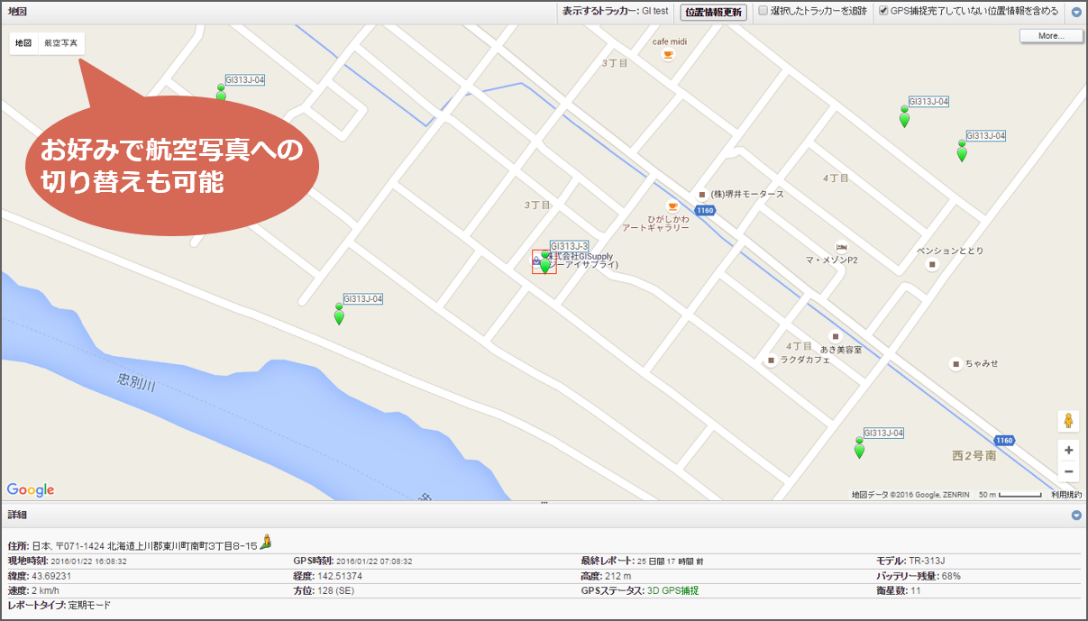Click the バッテリー残量 68% value
This screenshot has width=1088, height=621.
click(x=951, y=576)
